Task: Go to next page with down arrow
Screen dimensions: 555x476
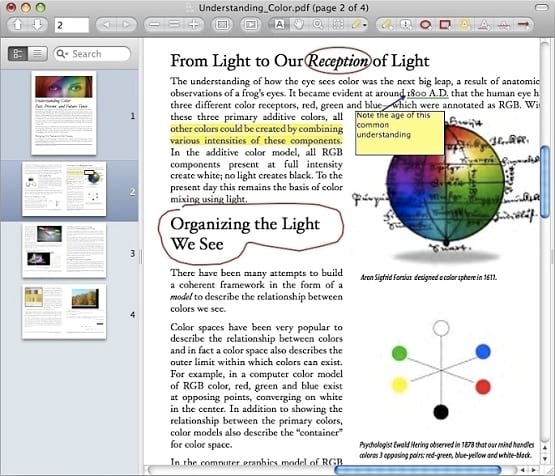Action: 38,24
